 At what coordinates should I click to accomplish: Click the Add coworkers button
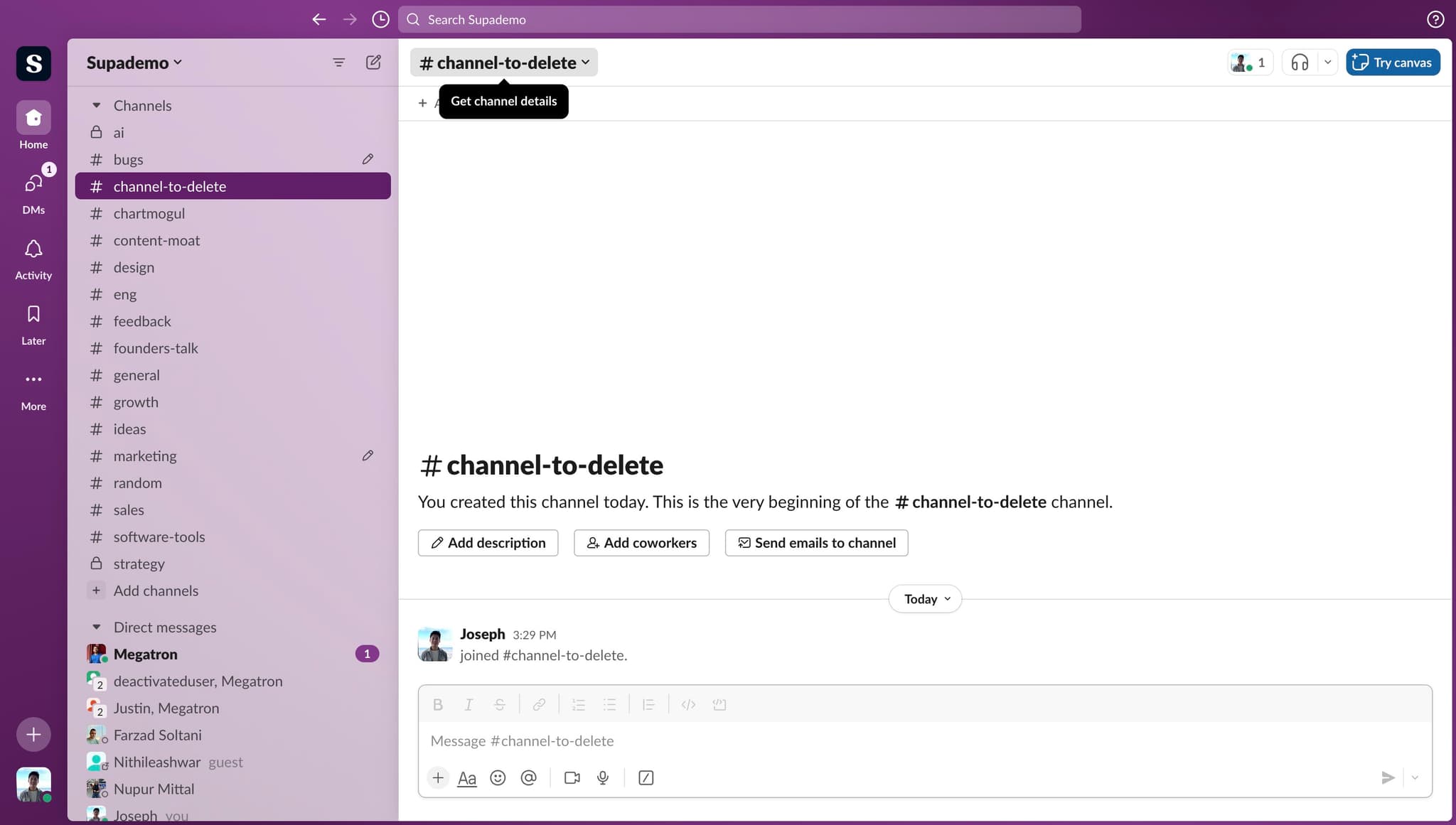(641, 542)
